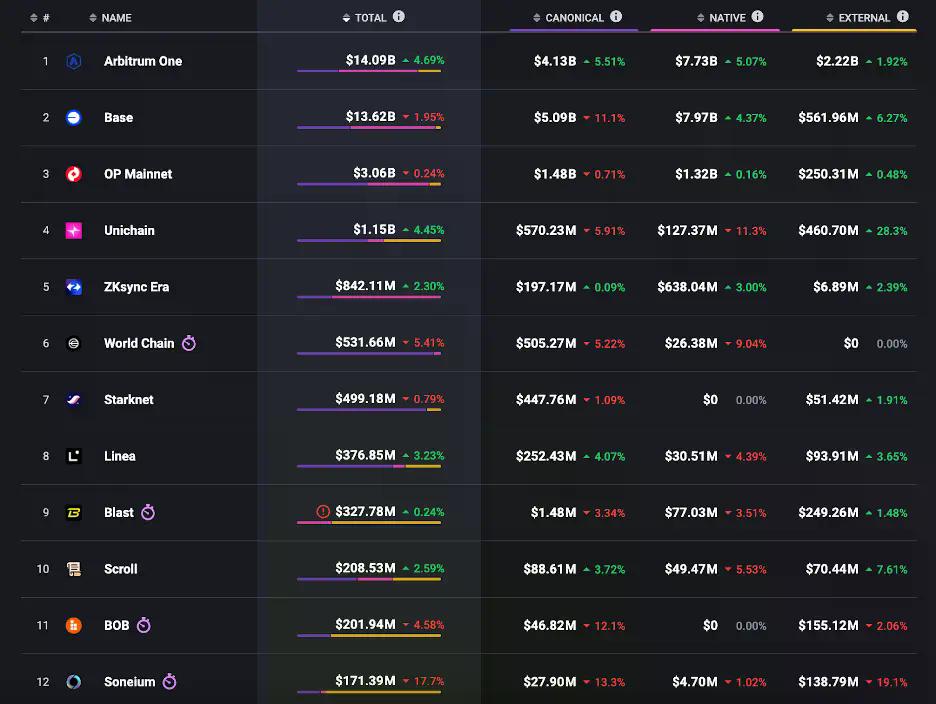This screenshot has width=936, height=704.
Task: Click Arbitrum One external value $2.22B
Action: [x=838, y=61]
